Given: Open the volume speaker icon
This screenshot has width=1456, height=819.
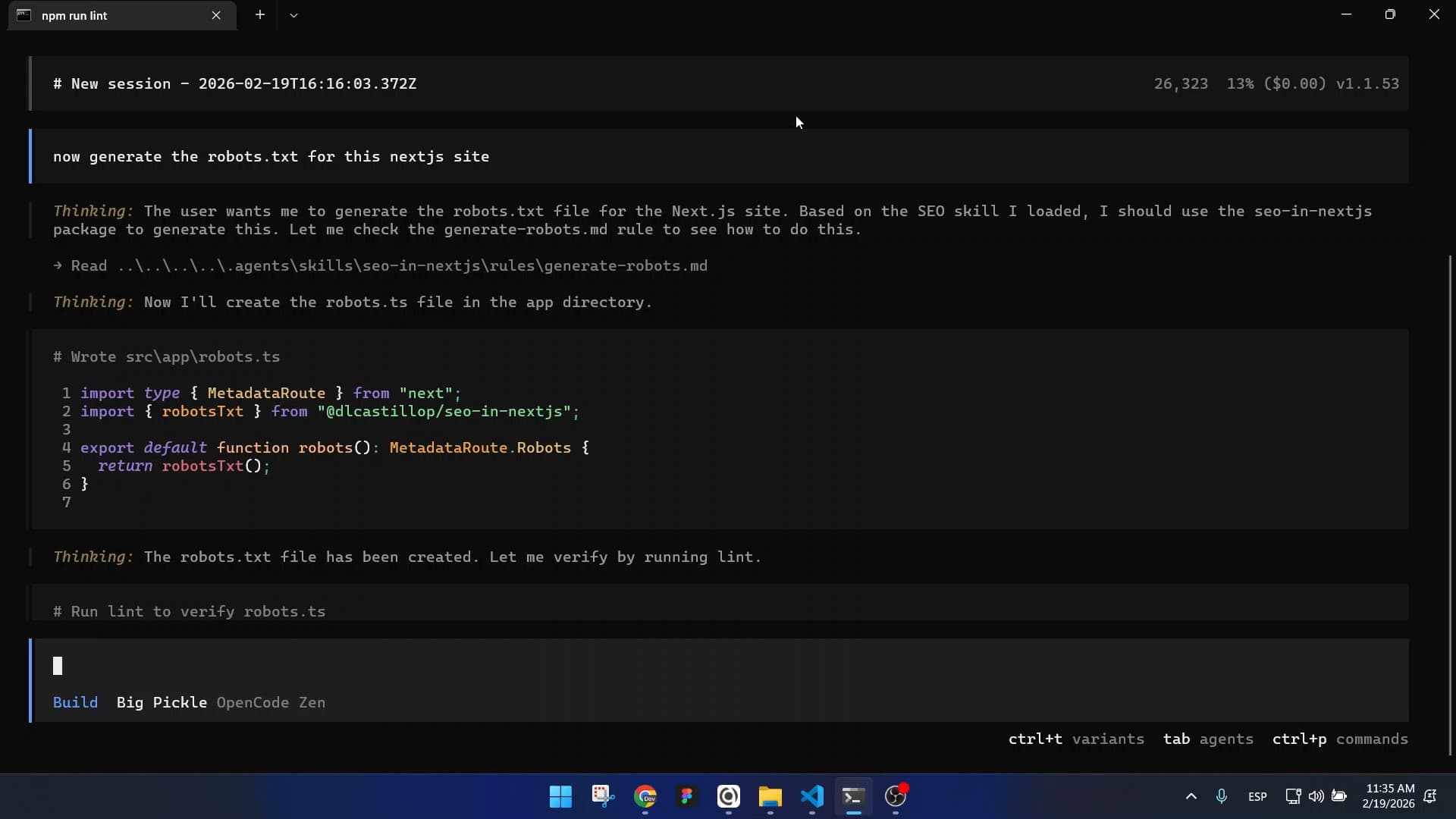Looking at the screenshot, I should [1316, 796].
